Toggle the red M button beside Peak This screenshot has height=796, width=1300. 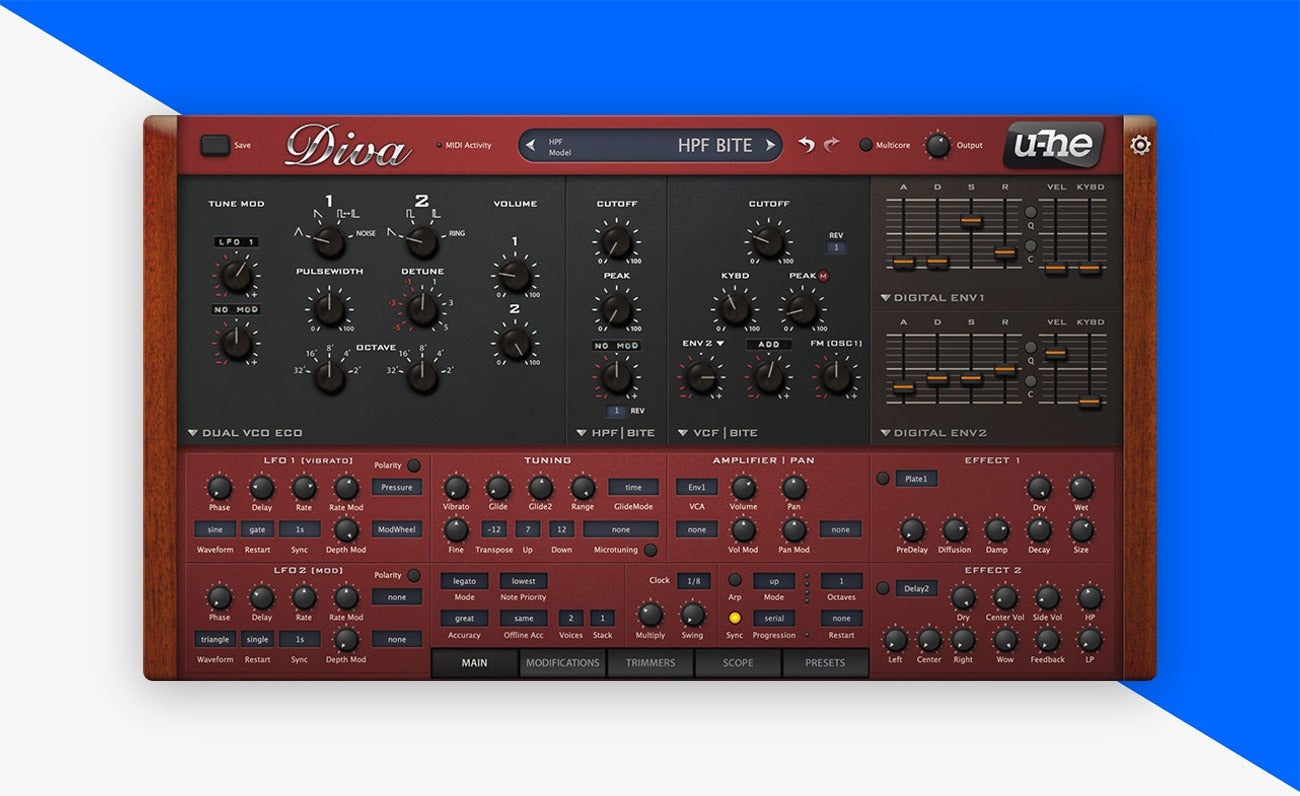(x=824, y=276)
